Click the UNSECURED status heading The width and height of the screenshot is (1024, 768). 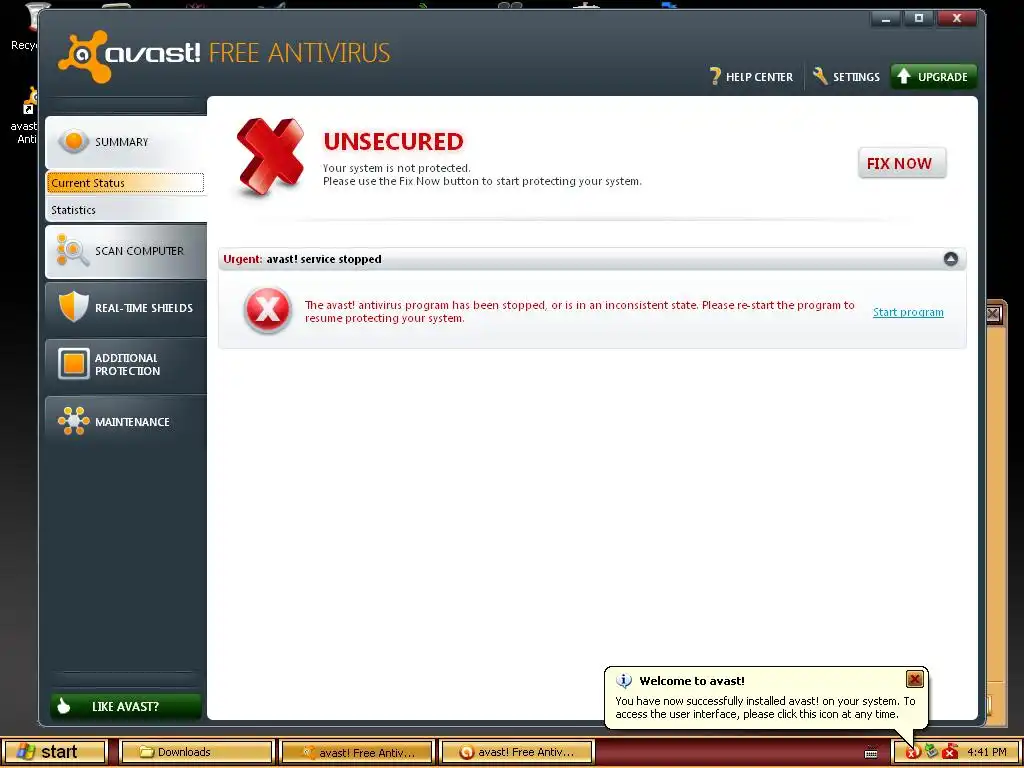coord(393,142)
